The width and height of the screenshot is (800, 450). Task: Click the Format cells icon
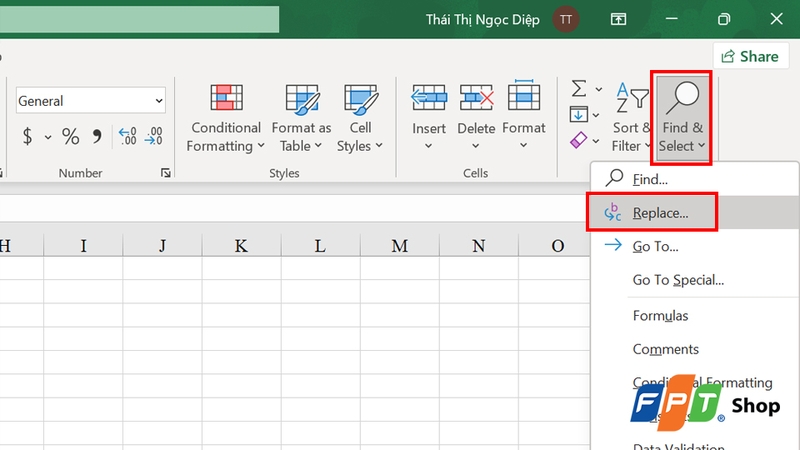click(524, 95)
